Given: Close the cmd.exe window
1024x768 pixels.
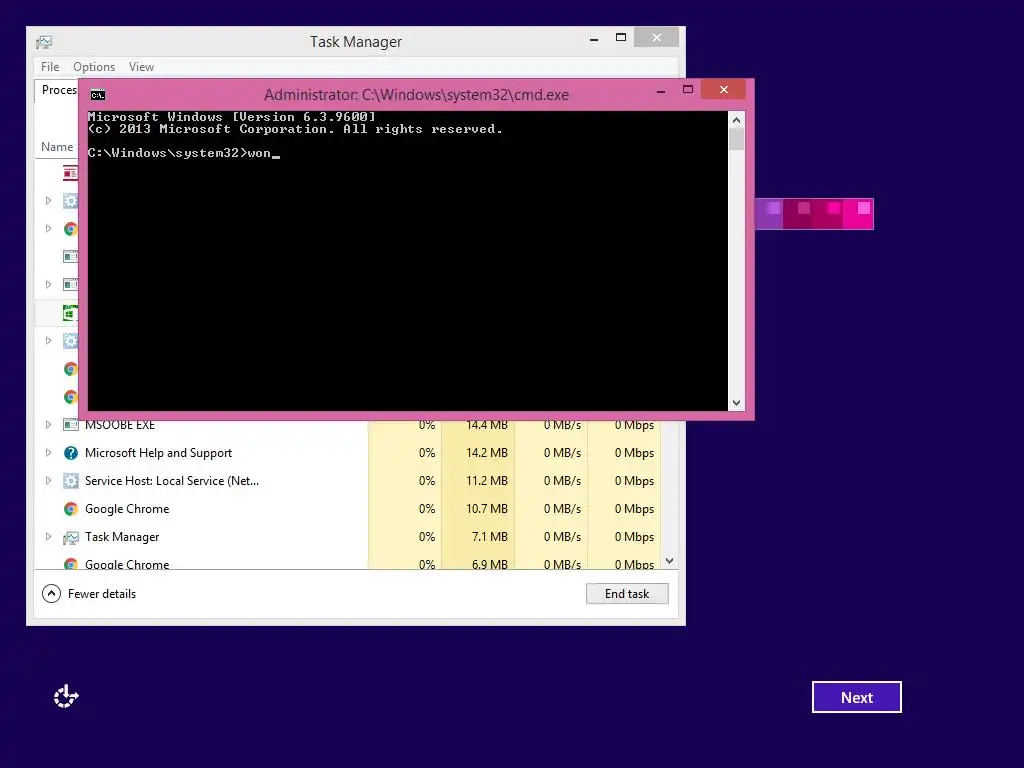Looking at the screenshot, I should coord(724,89).
